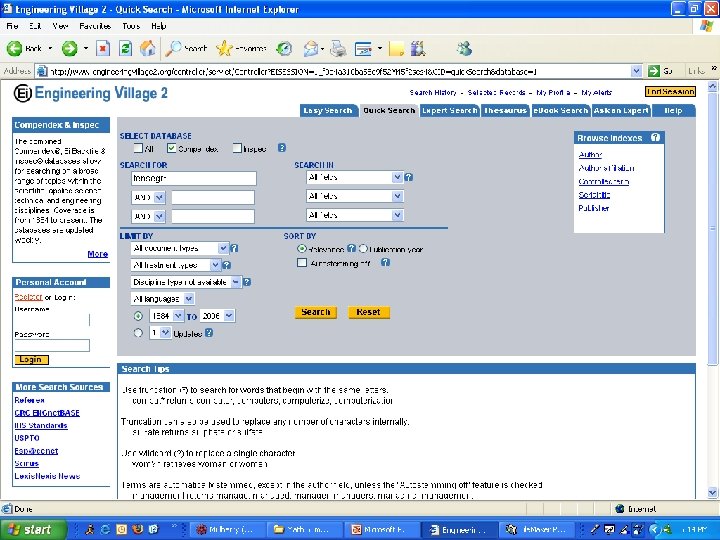Open the Mail envelope toolbar icon
Viewport: 720px width, 540px height.
311,48
